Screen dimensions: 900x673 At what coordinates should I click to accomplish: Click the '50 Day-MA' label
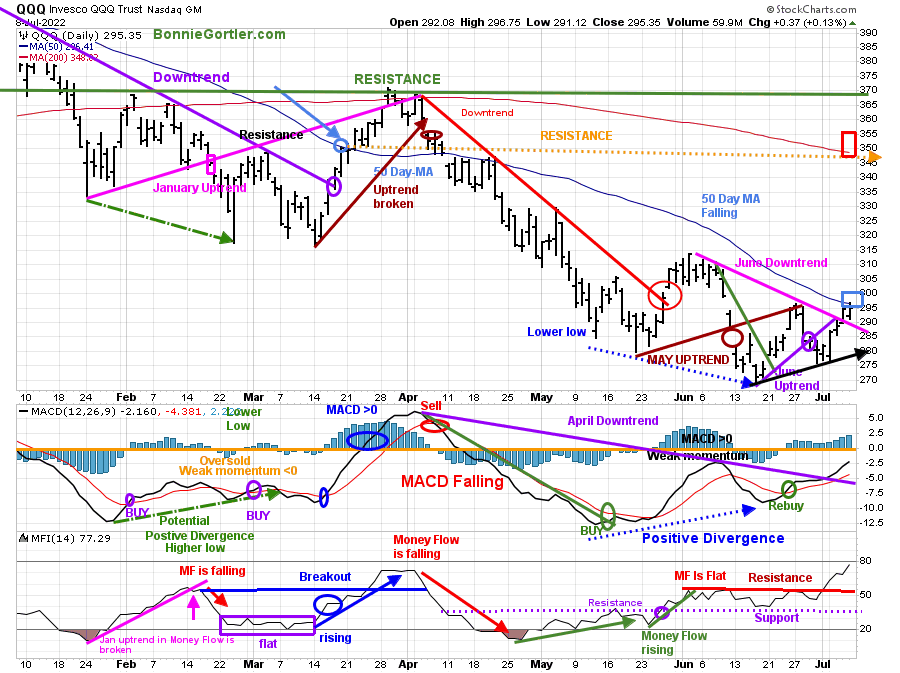404,172
